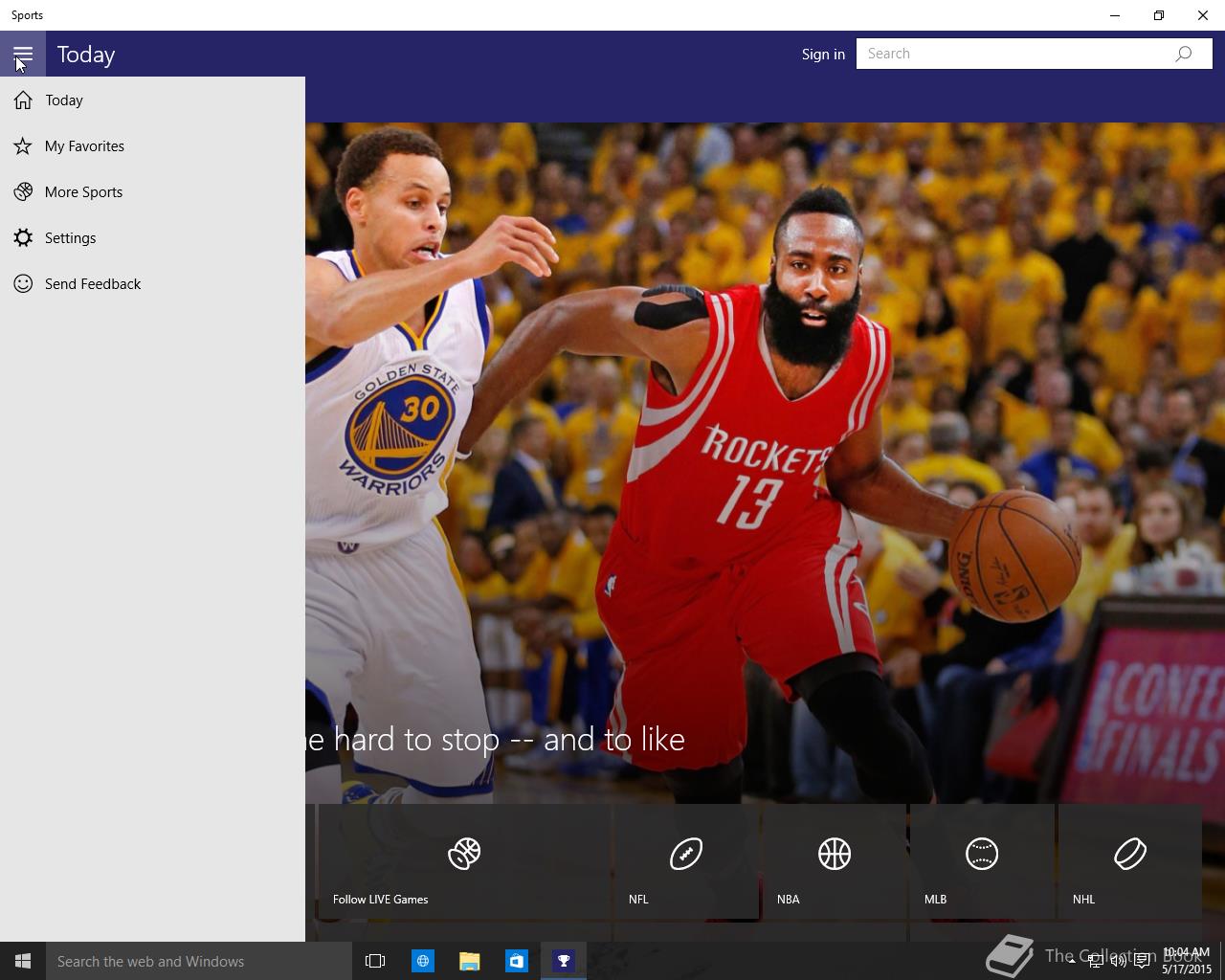1225x980 pixels.
Task: Open Today home icon in sidebar
Action: coord(23,100)
